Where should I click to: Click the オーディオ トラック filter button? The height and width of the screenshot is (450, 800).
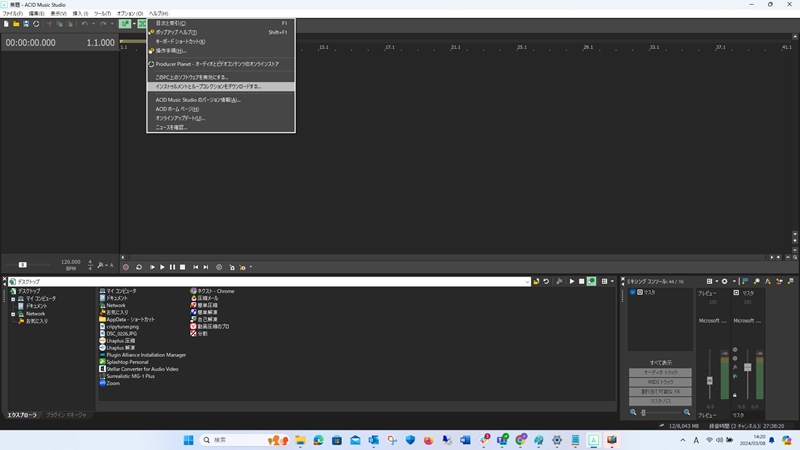(660, 372)
